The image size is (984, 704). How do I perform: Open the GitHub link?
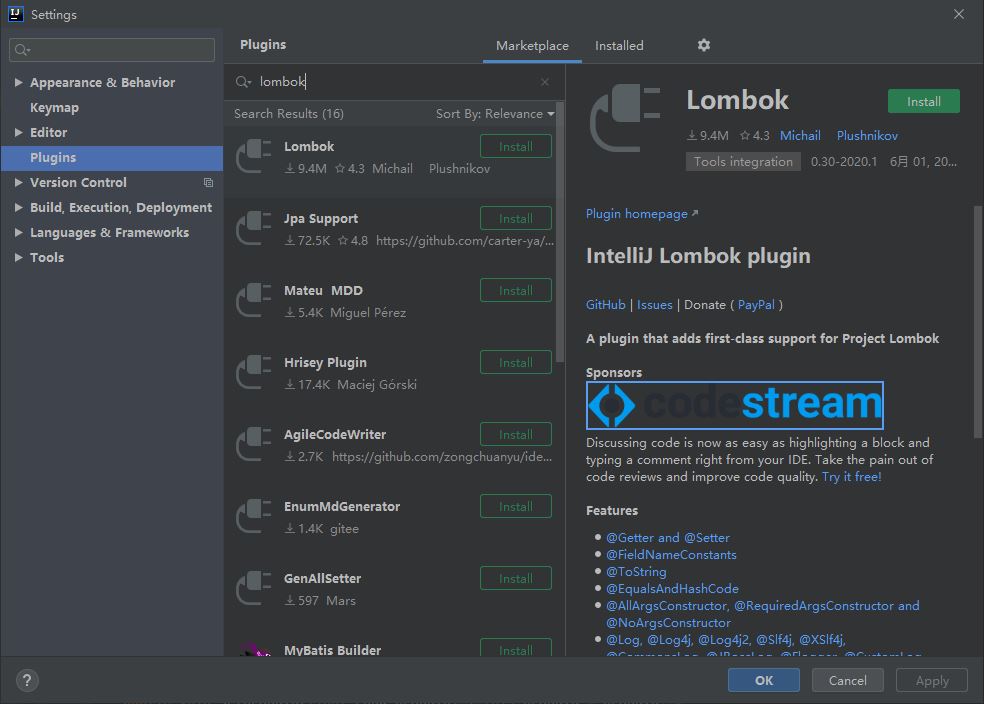(x=606, y=305)
